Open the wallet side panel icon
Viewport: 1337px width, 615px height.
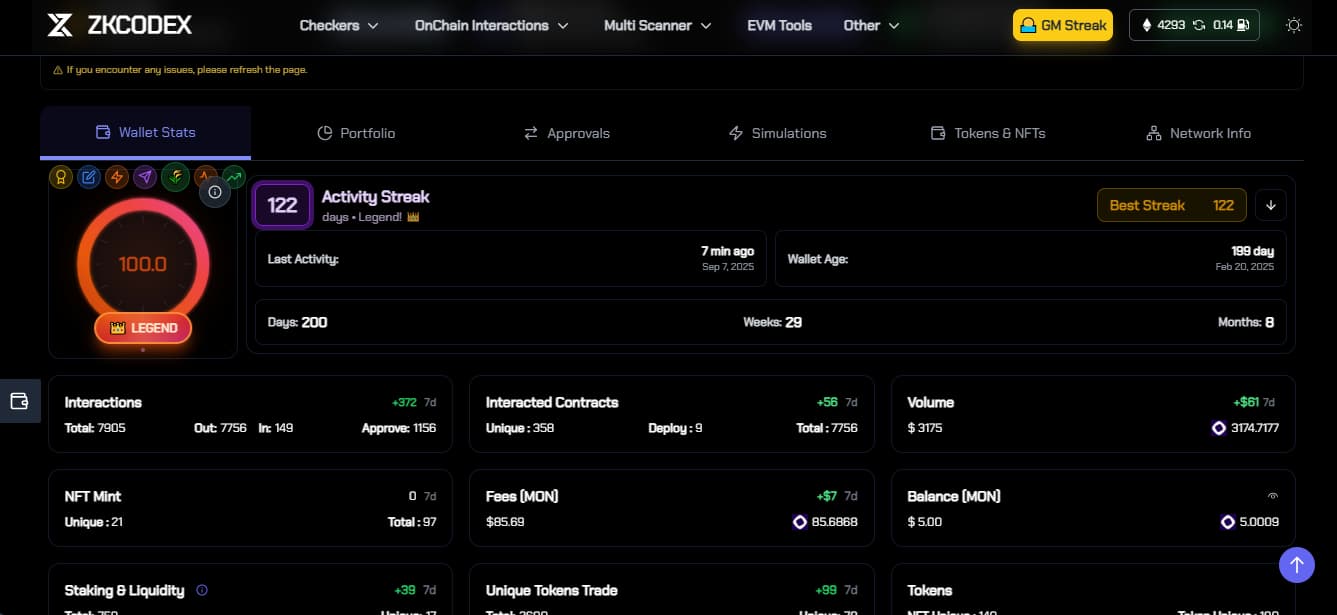(x=19, y=401)
